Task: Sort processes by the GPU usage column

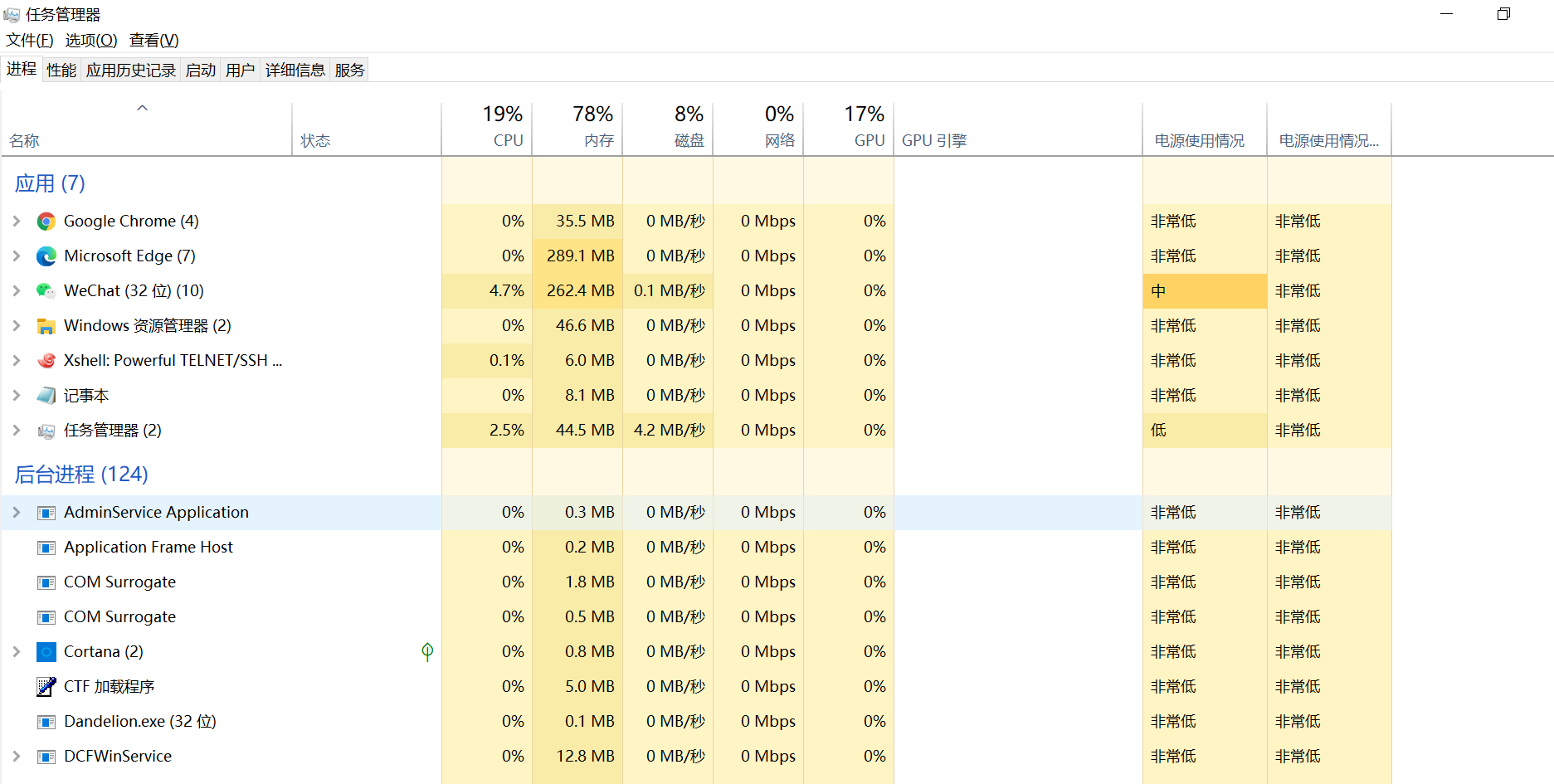Action: tap(849, 129)
